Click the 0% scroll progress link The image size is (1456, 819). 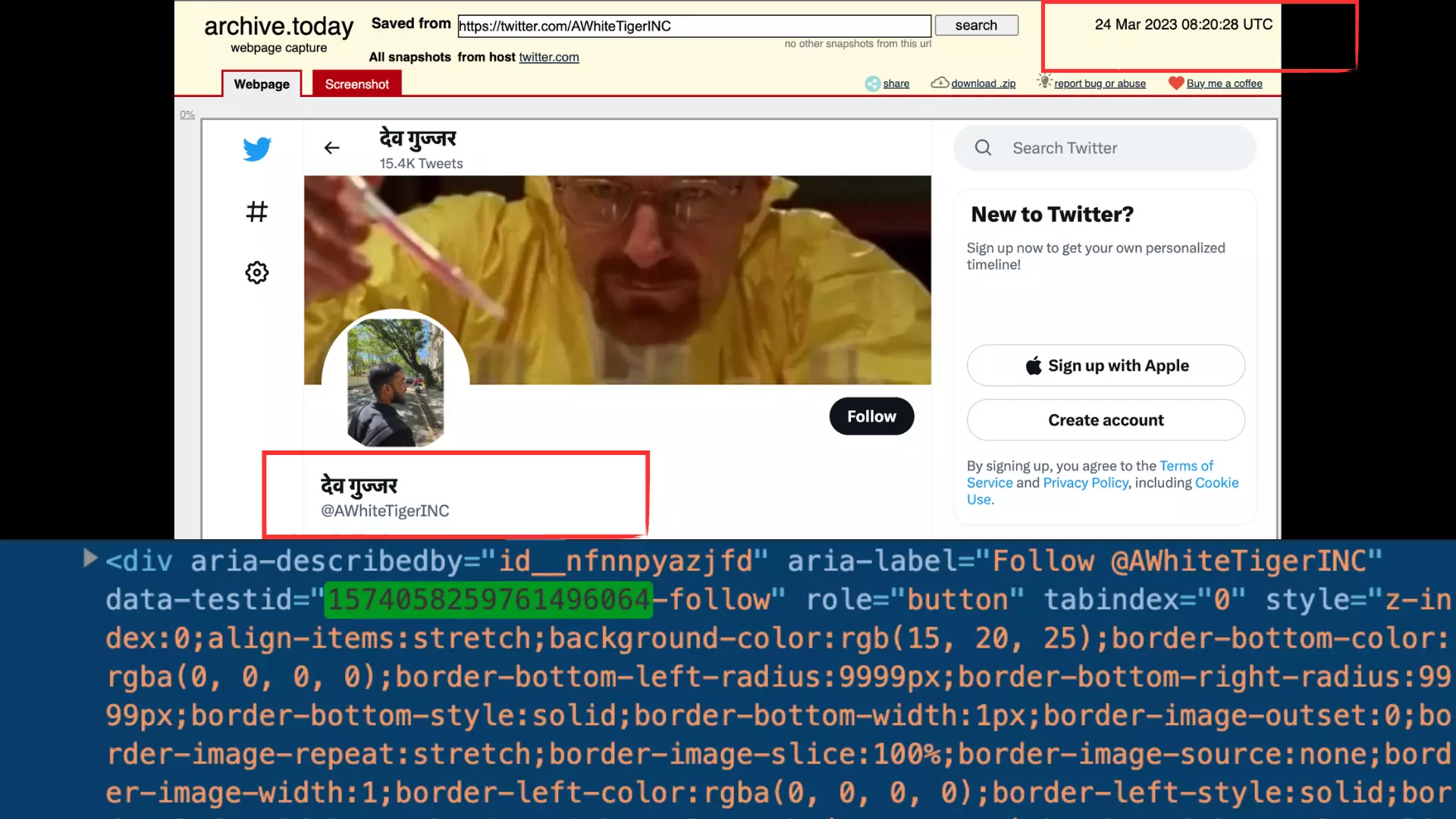tap(187, 115)
